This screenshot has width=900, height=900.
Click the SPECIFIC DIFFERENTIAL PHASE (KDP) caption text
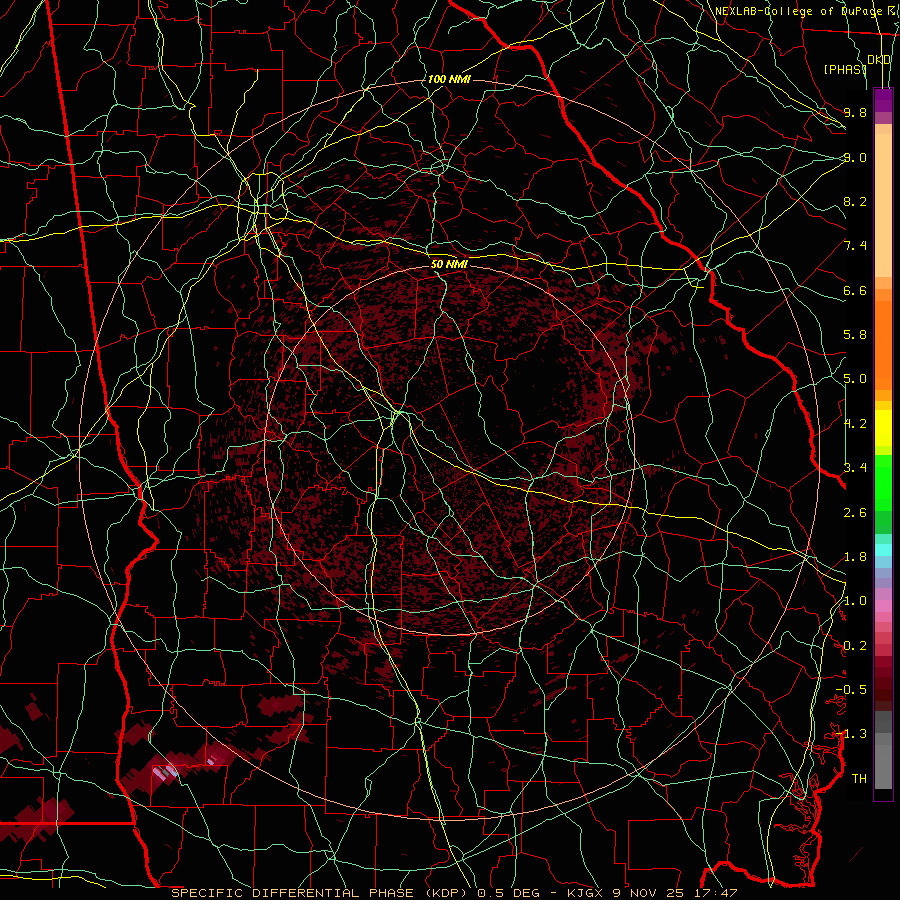[319, 893]
